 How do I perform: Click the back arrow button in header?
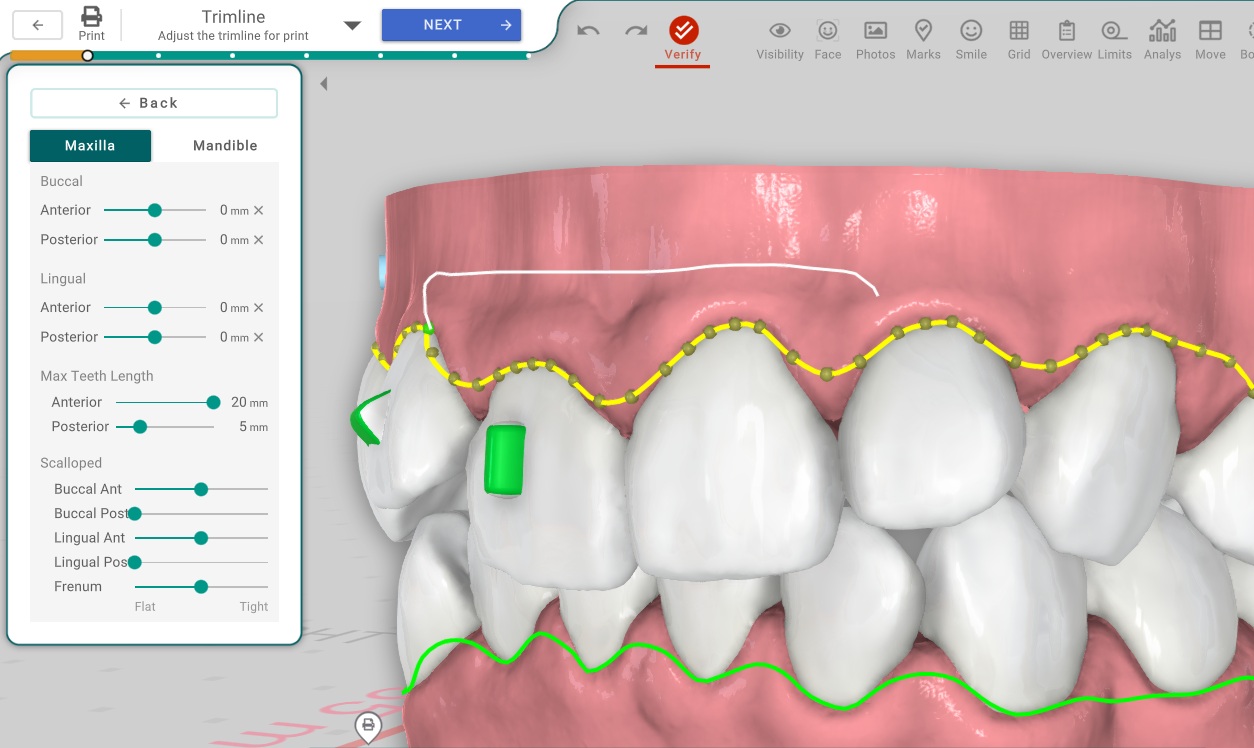click(x=38, y=25)
